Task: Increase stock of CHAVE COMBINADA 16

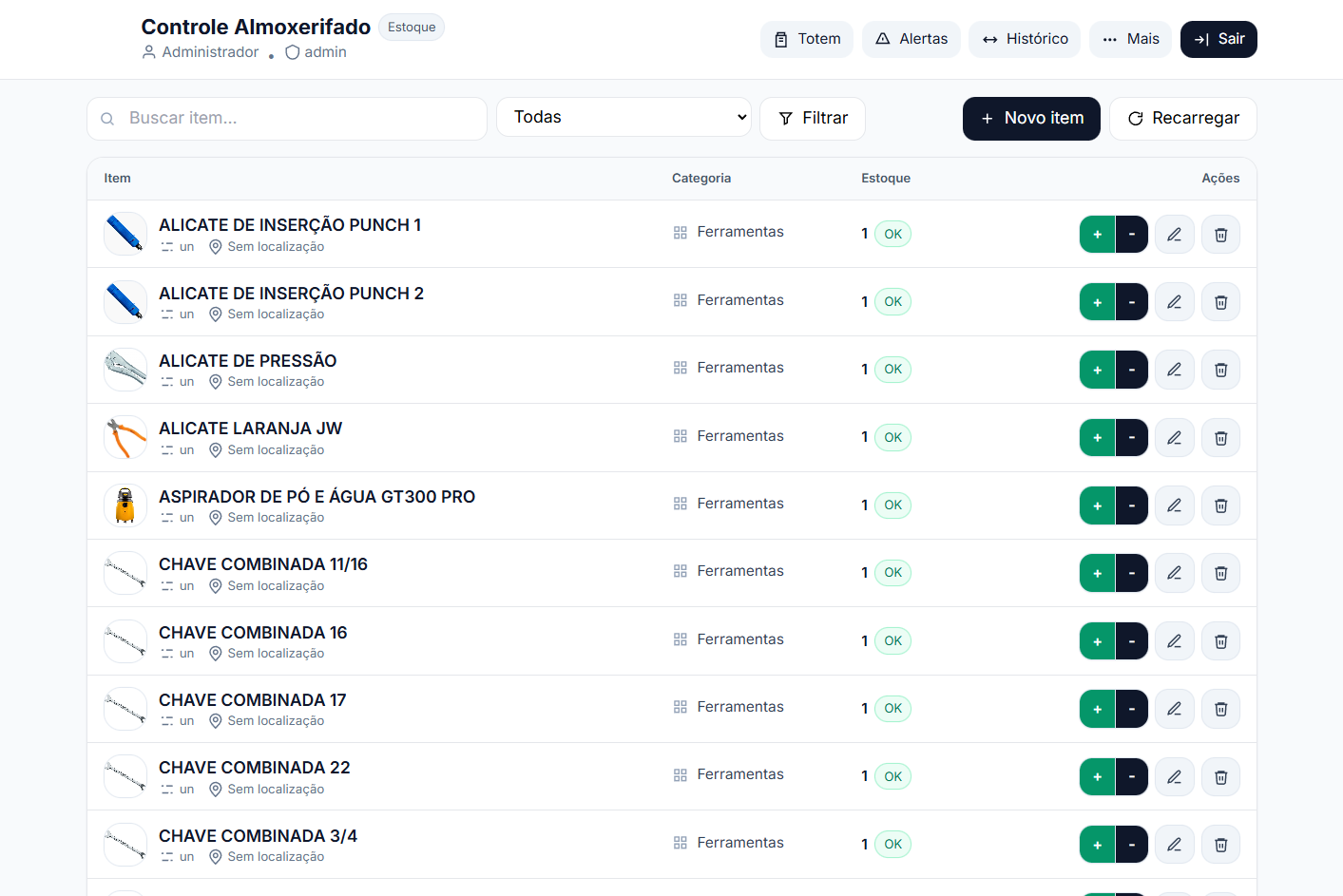Action: tap(1097, 641)
